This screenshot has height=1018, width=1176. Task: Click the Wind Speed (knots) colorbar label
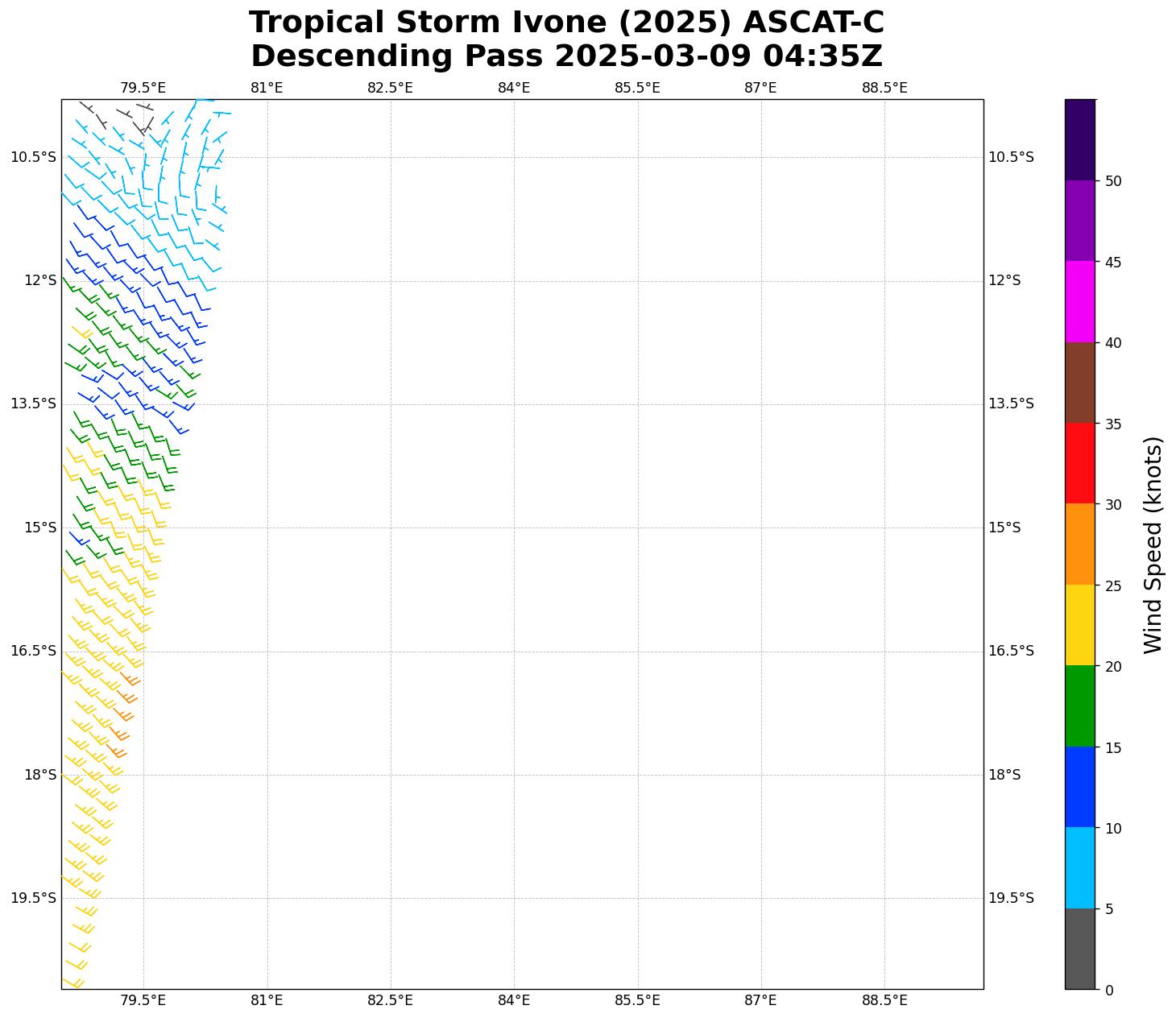coord(1153,544)
